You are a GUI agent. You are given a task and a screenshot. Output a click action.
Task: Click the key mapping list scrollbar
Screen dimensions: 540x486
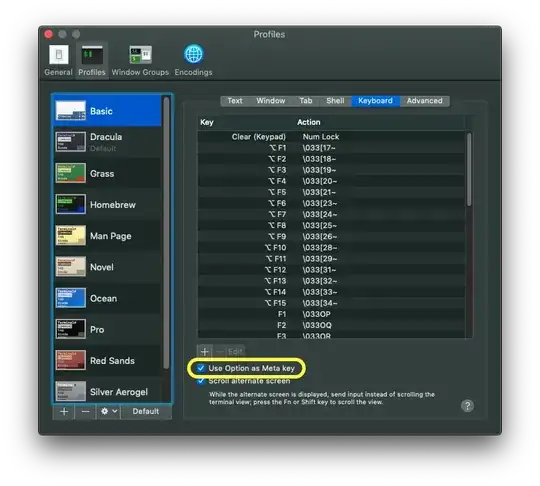[469, 170]
